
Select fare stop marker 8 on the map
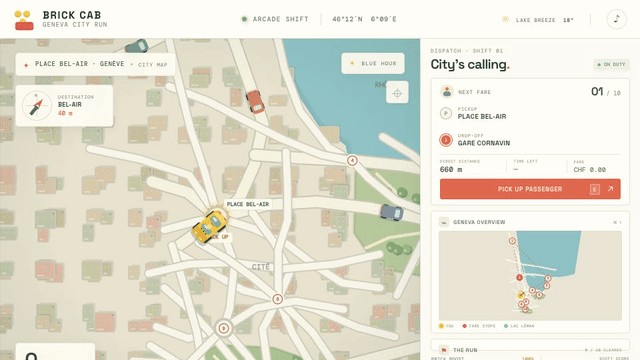[x=278, y=299]
